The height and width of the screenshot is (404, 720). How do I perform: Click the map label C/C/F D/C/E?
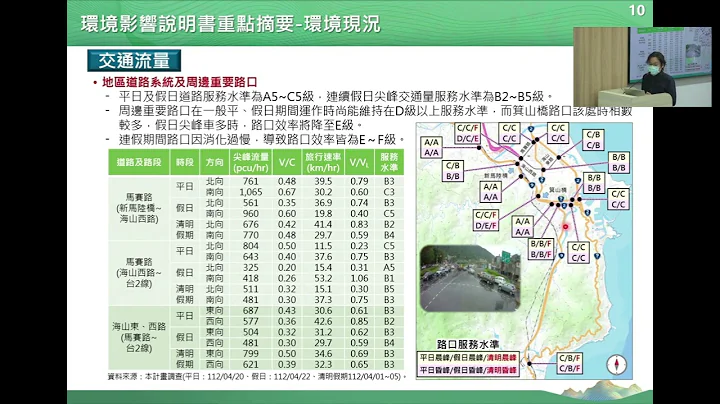pos(468,133)
